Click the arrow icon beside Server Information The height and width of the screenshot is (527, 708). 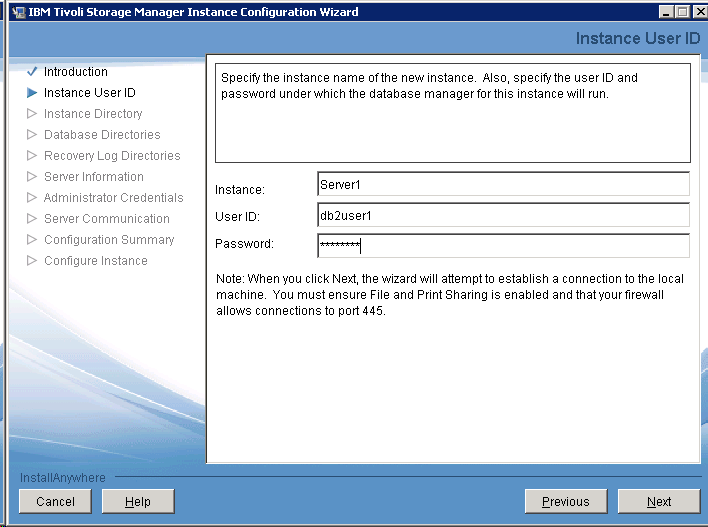[x=32, y=177]
